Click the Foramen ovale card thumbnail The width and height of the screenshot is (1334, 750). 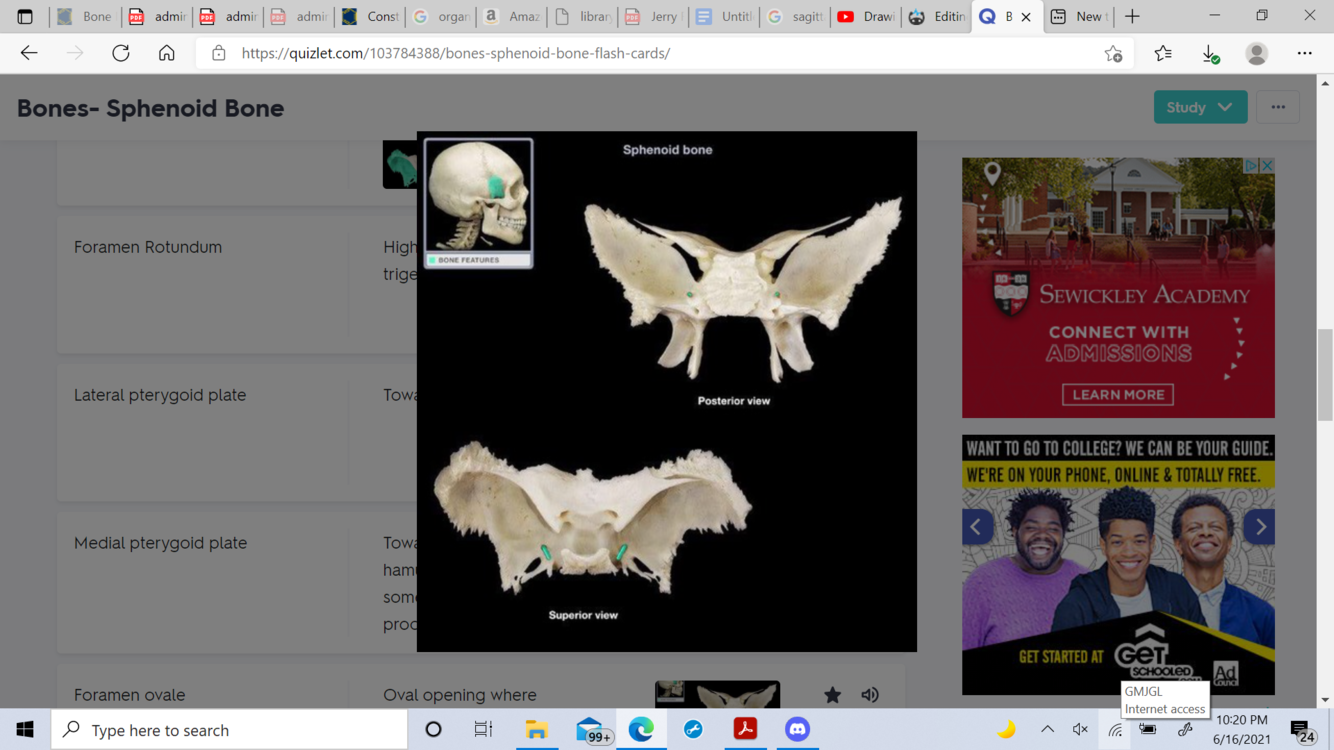point(717,695)
